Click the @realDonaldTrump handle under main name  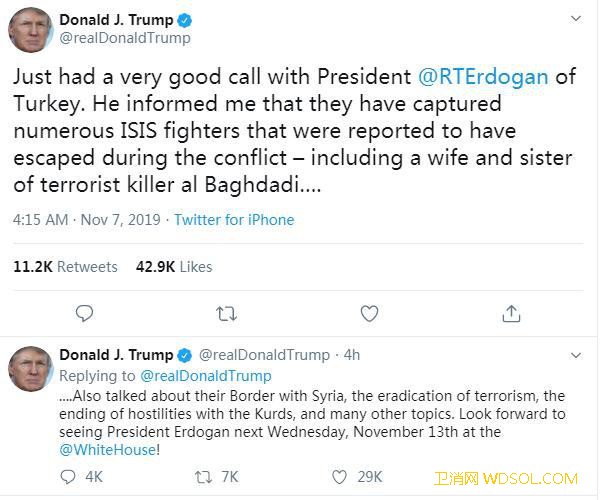[125, 38]
